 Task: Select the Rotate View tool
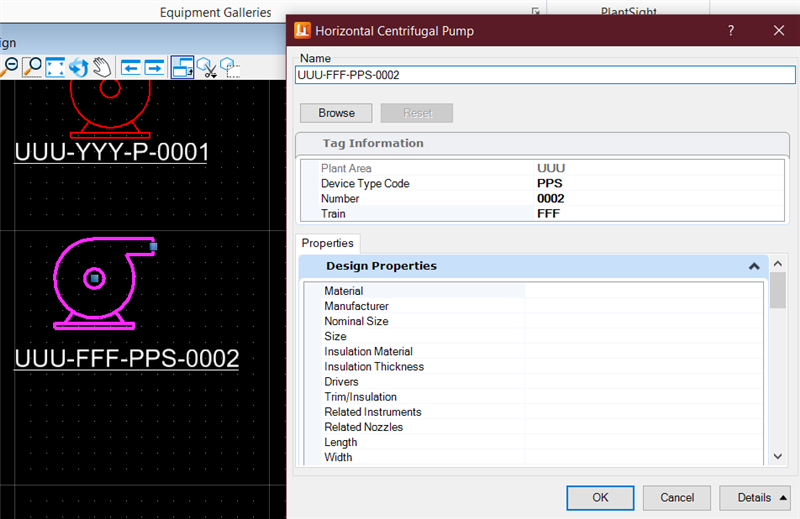[x=79, y=67]
